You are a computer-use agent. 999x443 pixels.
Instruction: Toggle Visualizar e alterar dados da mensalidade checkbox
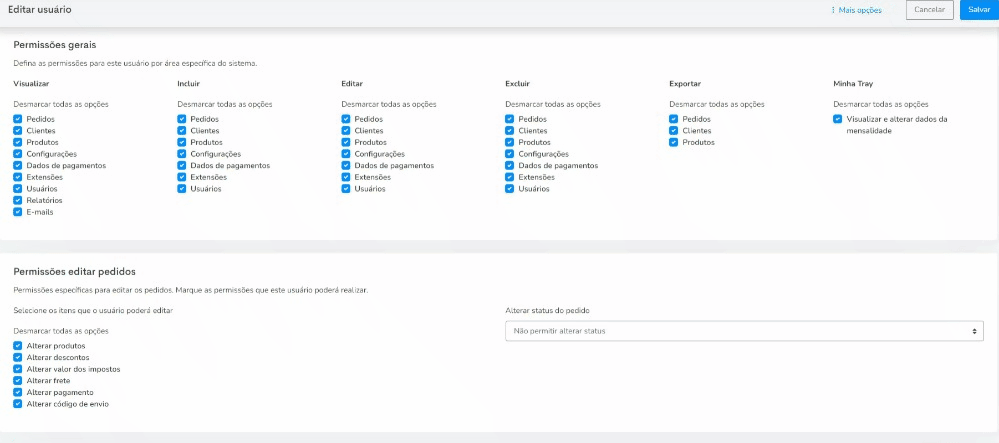pyautogui.click(x=838, y=119)
